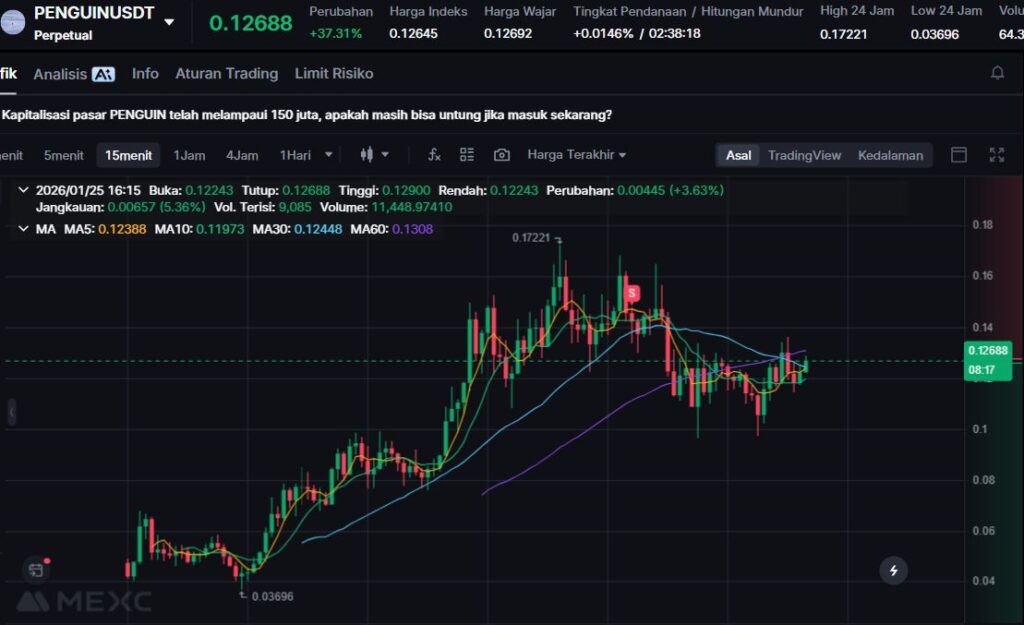1024x625 pixels.
Task: Collapse the MA indicator legend row
Action: [x=23, y=229]
